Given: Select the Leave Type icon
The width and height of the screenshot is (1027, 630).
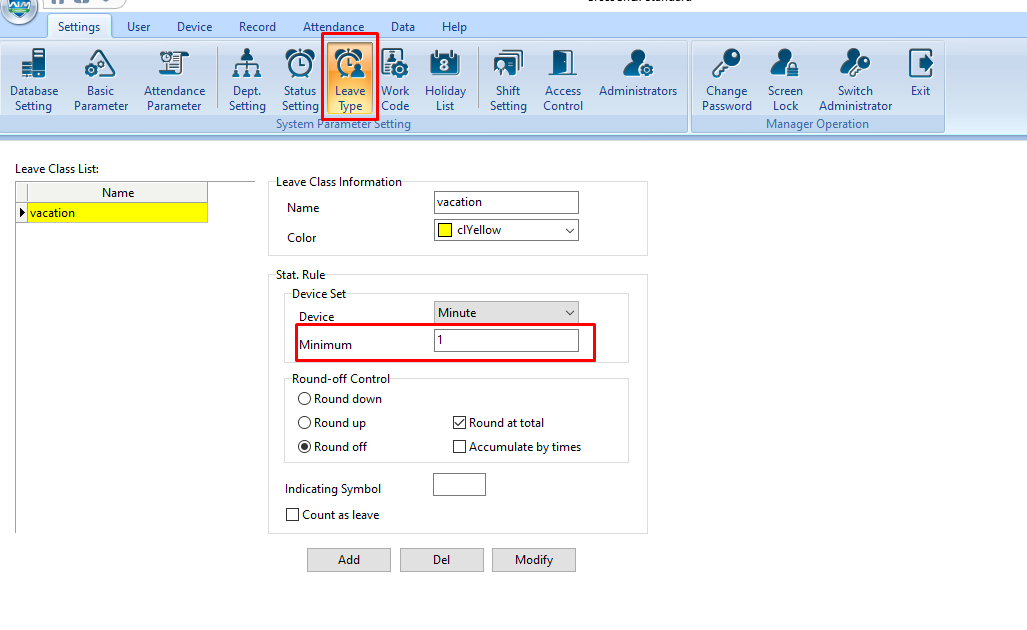Looking at the screenshot, I should click(350, 79).
